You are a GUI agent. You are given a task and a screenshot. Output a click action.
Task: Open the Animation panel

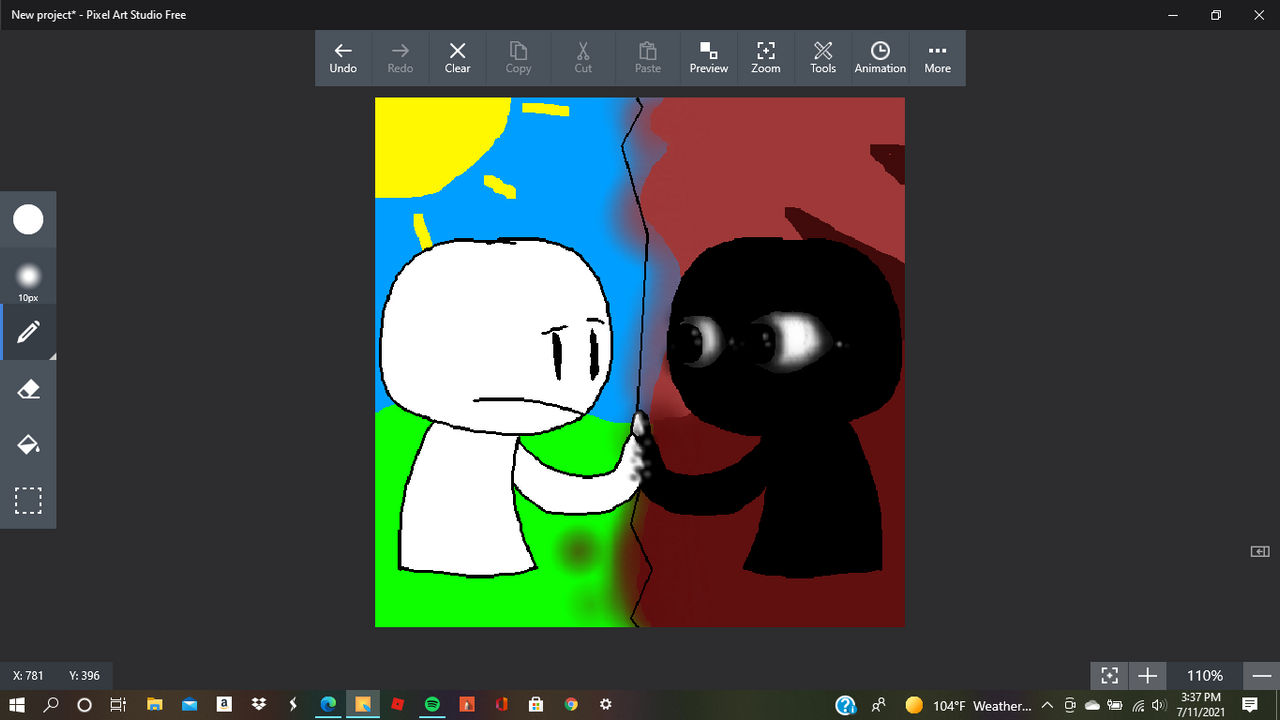(879, 57)
